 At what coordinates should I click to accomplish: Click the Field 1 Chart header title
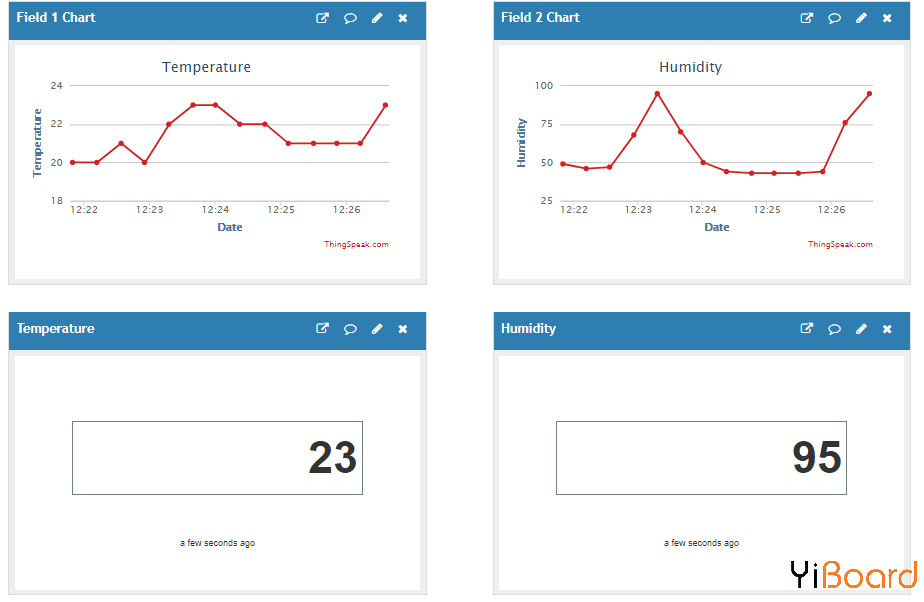pyautogui.click(x=56, y=18)
